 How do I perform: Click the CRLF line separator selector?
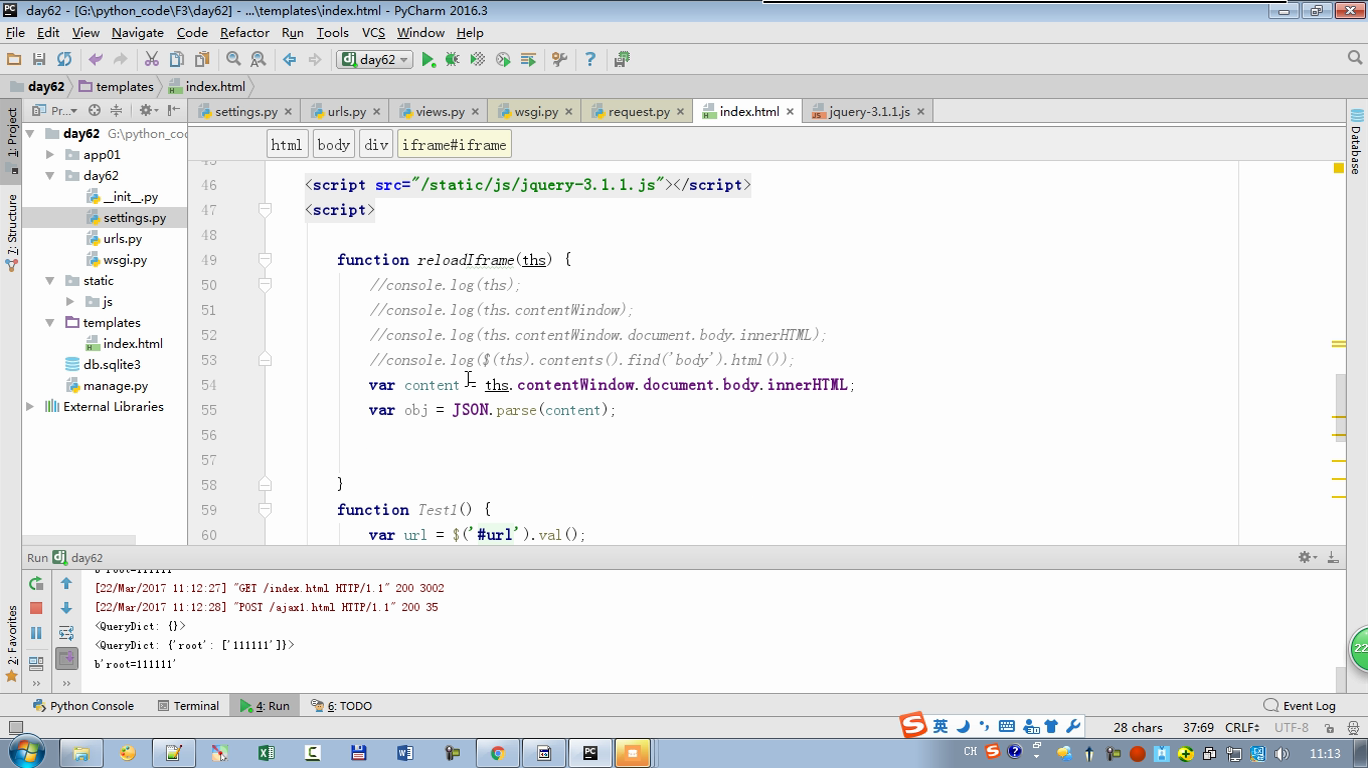tap(1242, 728)
